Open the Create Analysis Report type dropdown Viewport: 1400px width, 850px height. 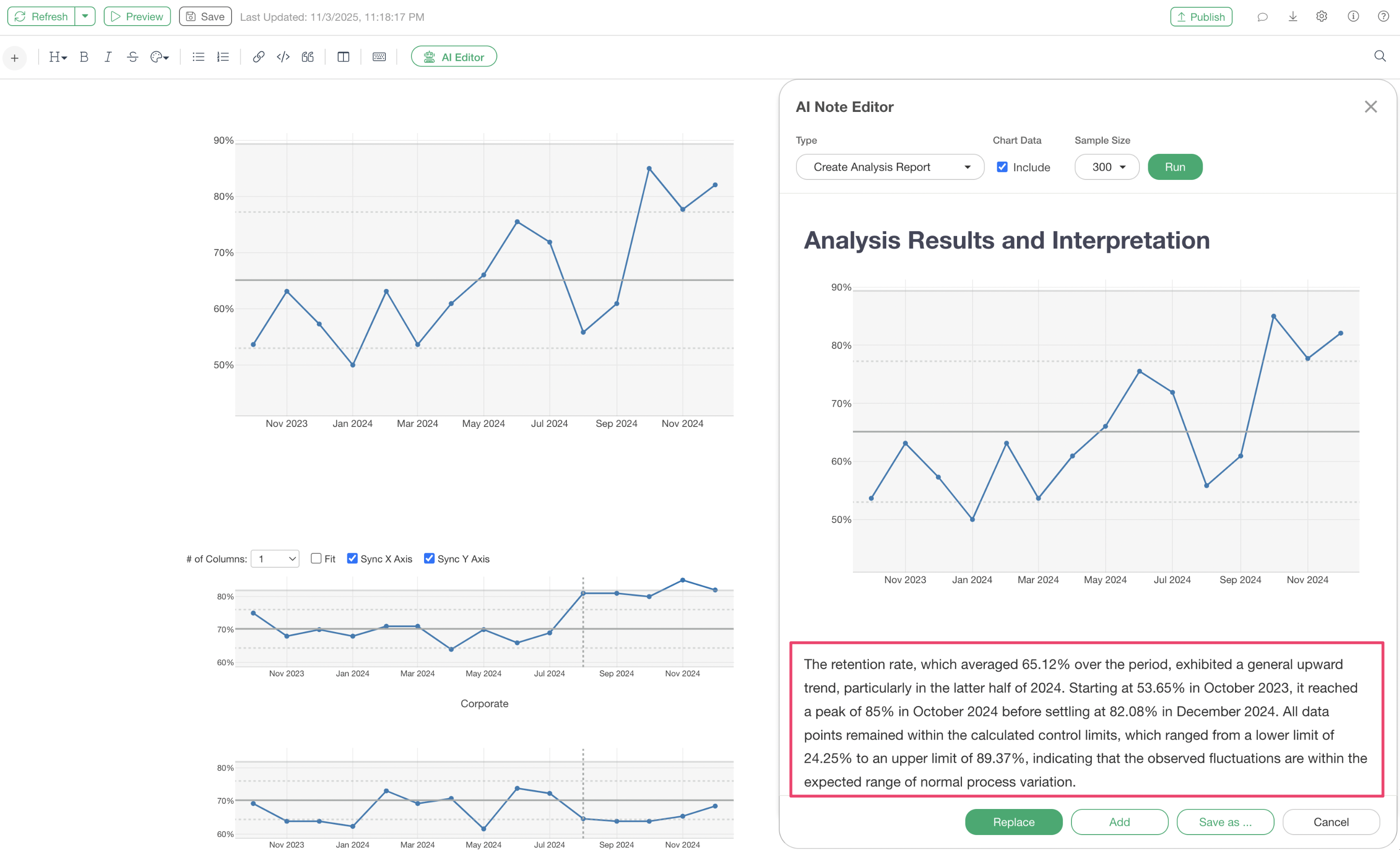pyautogui.click(x=889, y=167)
